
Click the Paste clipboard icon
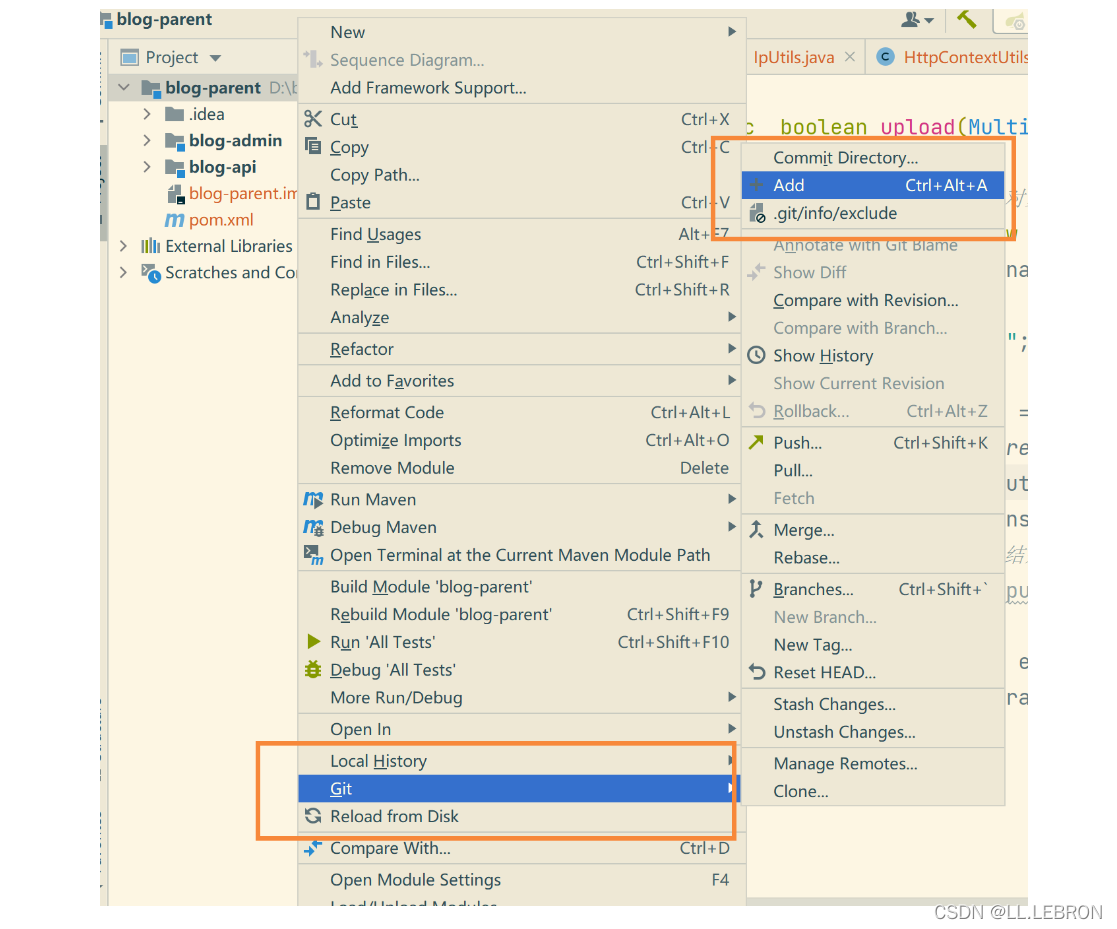click(x=313, y=203)
